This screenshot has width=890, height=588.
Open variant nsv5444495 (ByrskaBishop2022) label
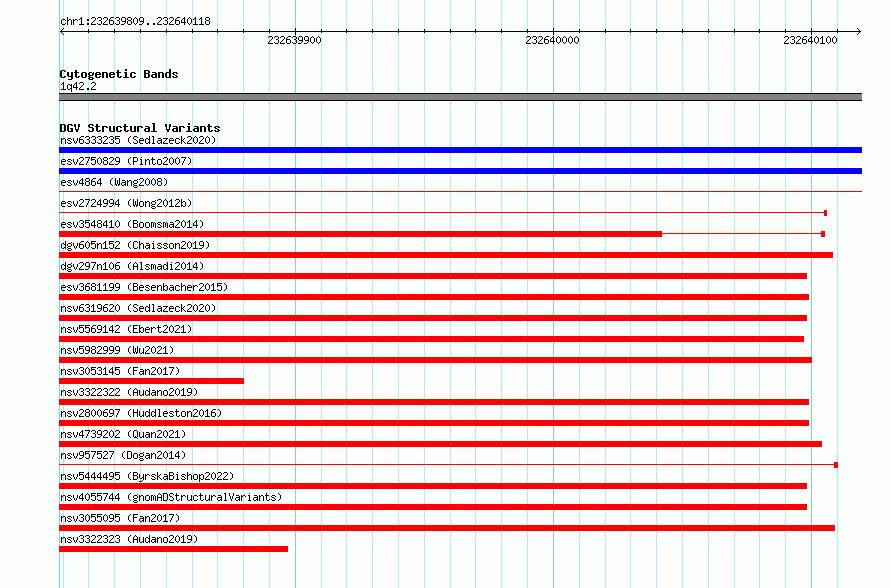click(147, 476)
